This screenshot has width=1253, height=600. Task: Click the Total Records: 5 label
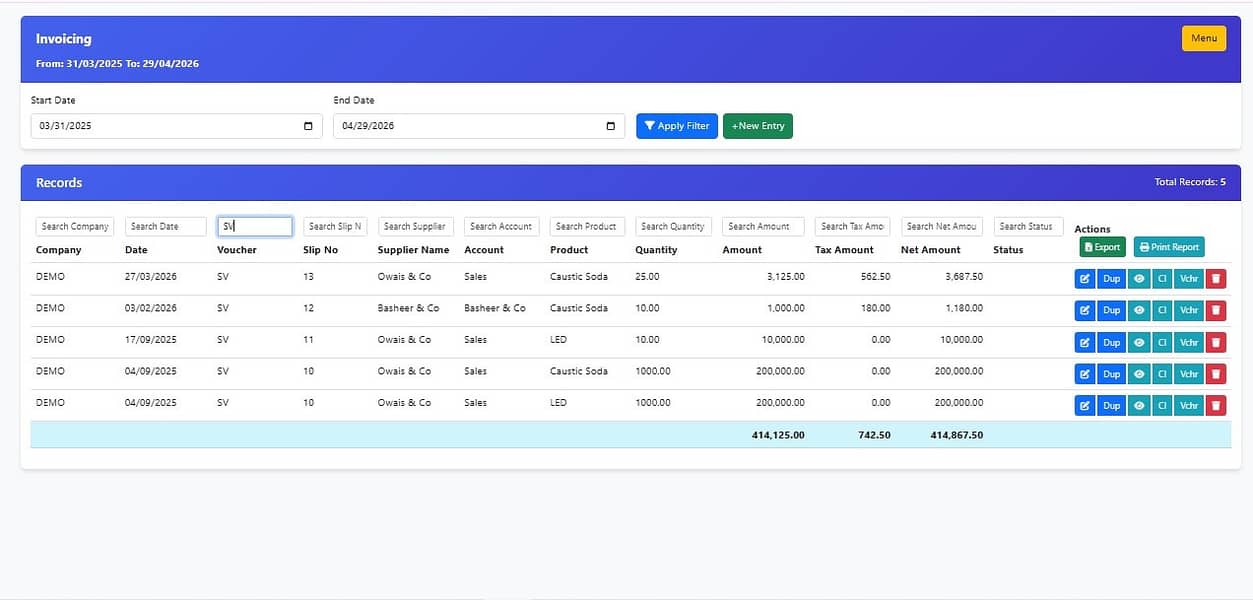pyautogui.click(x=1190, y=183)
